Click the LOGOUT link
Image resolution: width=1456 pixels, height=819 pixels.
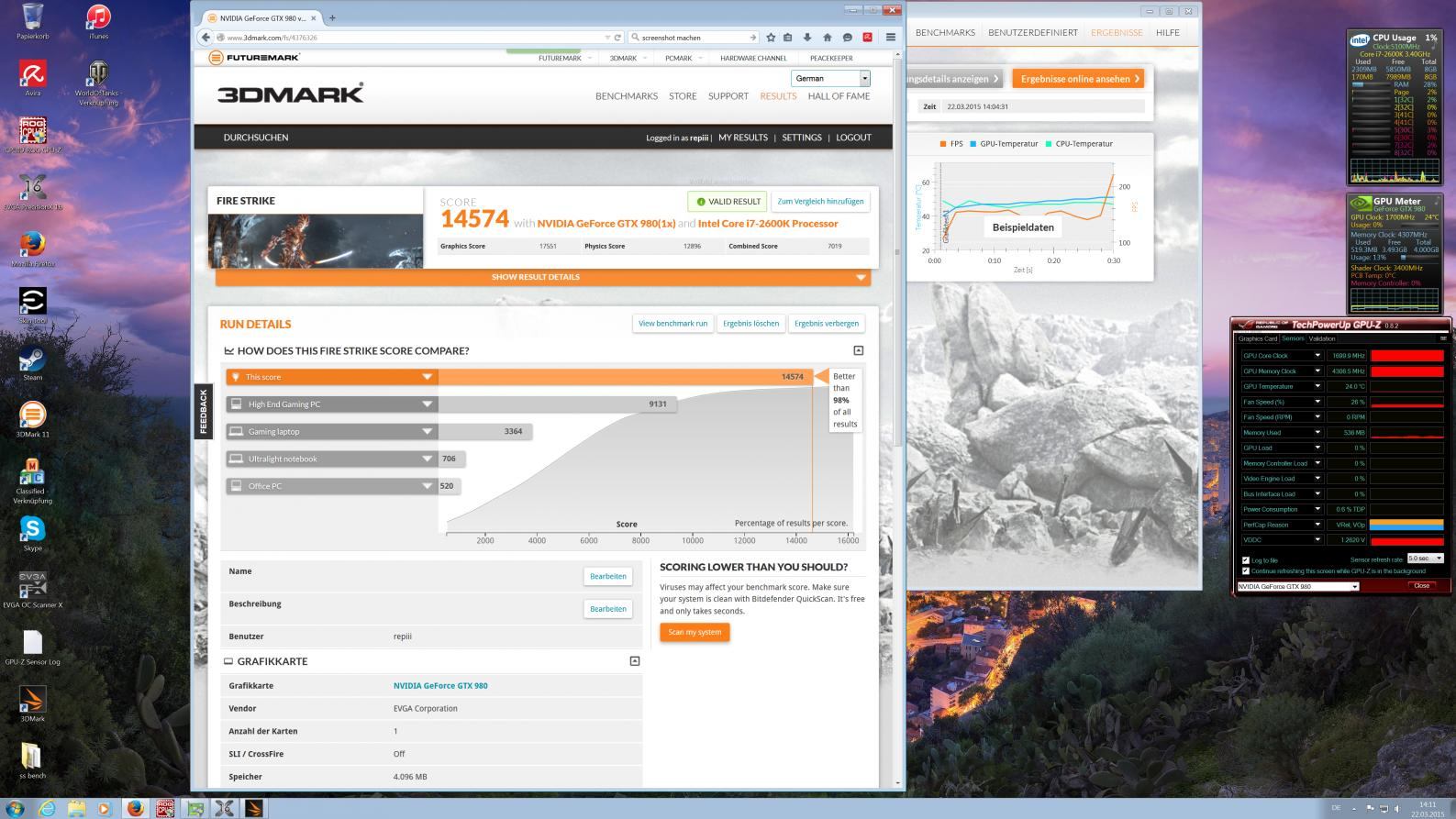coord(853,138)
